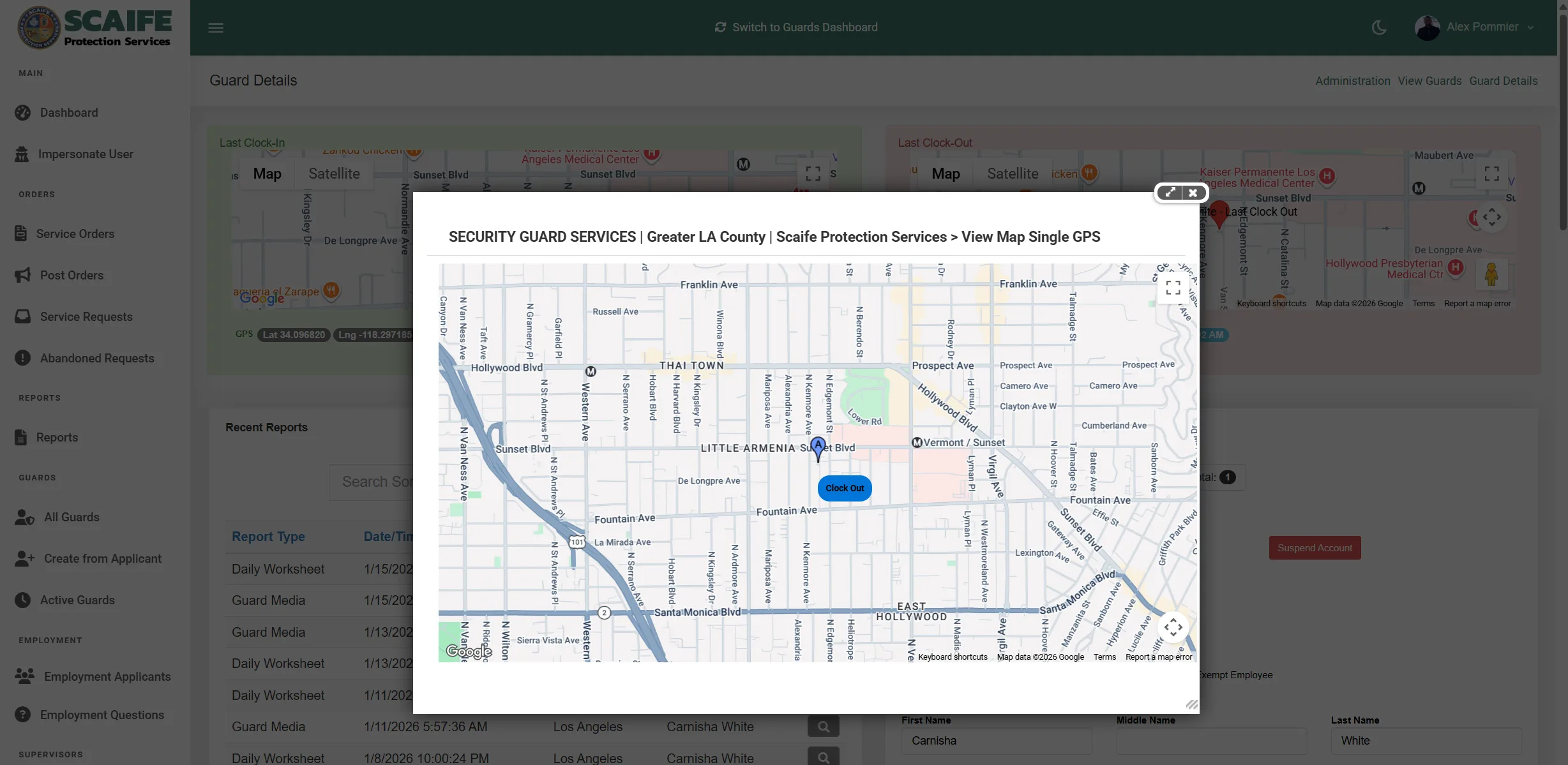Open the Dashboard sidebar icon
The image size is (1568, 765).
tap(22, 113)
